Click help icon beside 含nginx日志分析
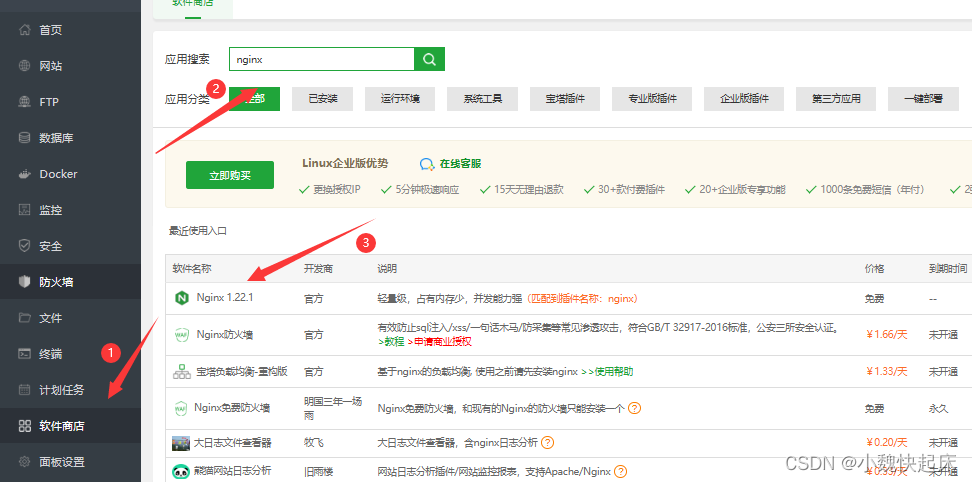 click(x=547, y=442)
